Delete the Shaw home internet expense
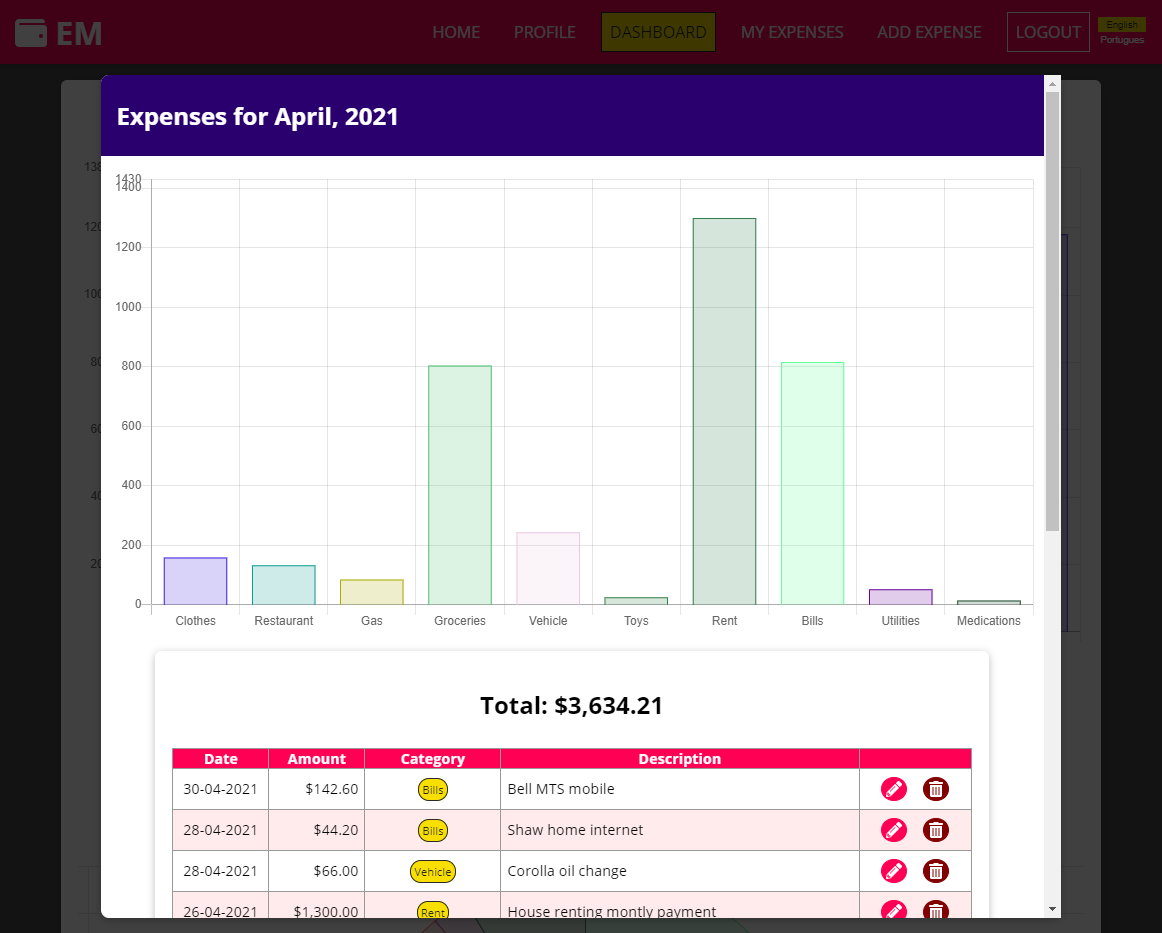Viewport: 1162px width, 933px height. (936, 830)
